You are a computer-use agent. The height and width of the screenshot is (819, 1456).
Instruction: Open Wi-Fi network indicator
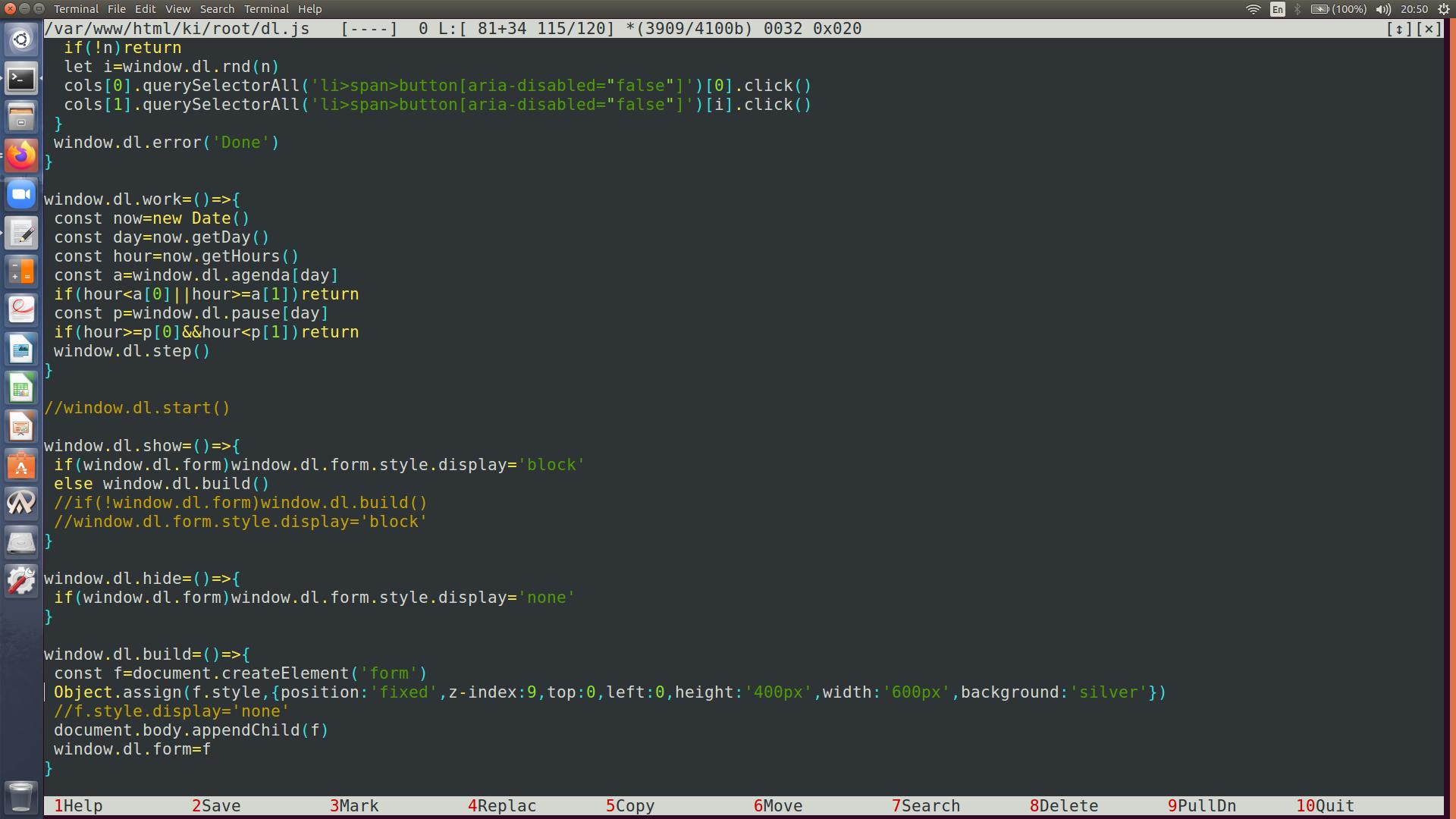(x=1253, y=9)
